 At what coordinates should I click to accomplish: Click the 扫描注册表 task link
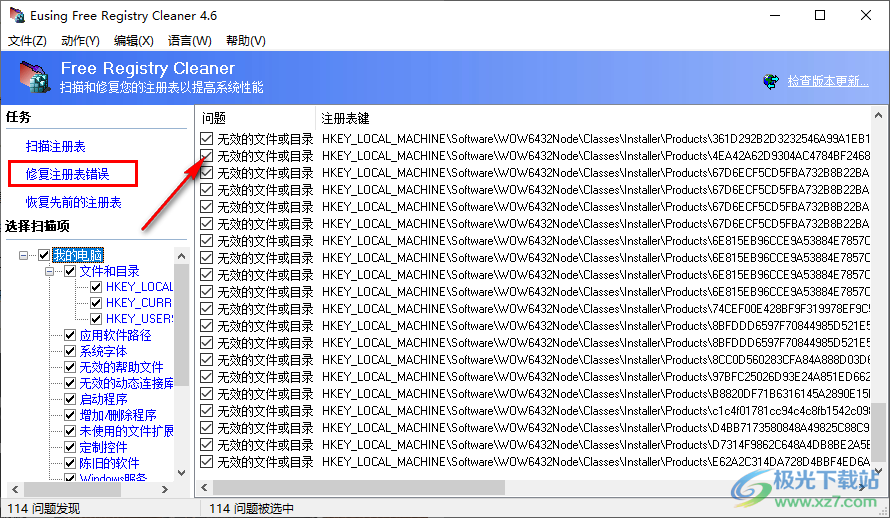pos(56,146)
